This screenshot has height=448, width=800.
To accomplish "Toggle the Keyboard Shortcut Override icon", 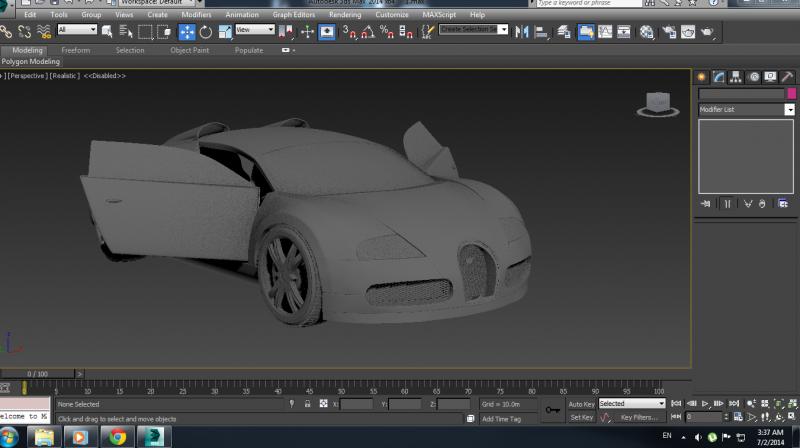I will click(327, 32).
